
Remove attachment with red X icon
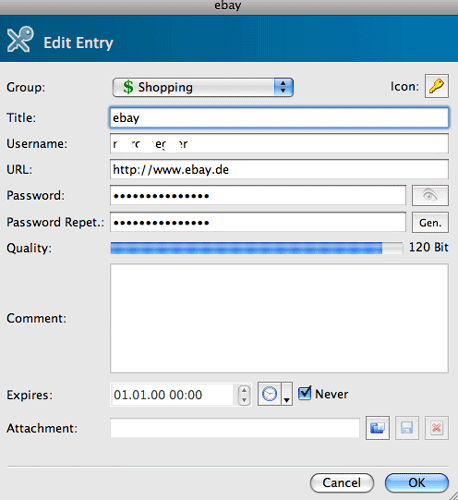(x=437, y=428)
